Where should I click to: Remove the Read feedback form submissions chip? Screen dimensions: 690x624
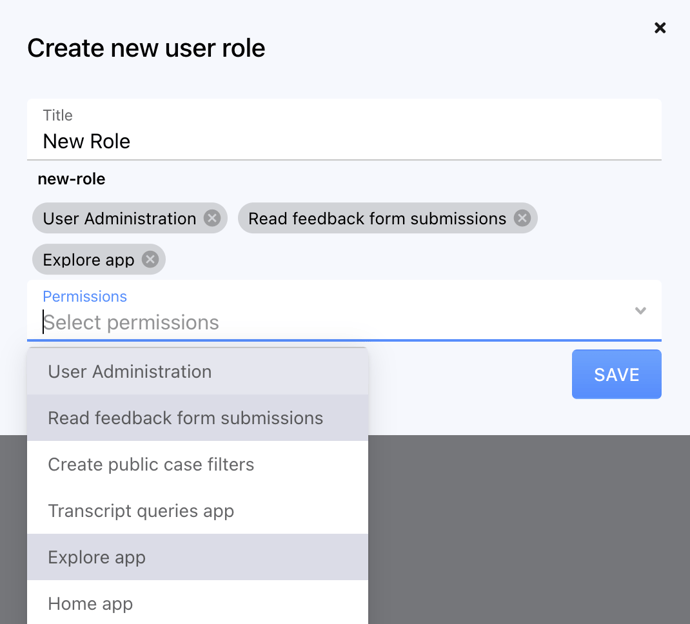(x=522, y=218)
